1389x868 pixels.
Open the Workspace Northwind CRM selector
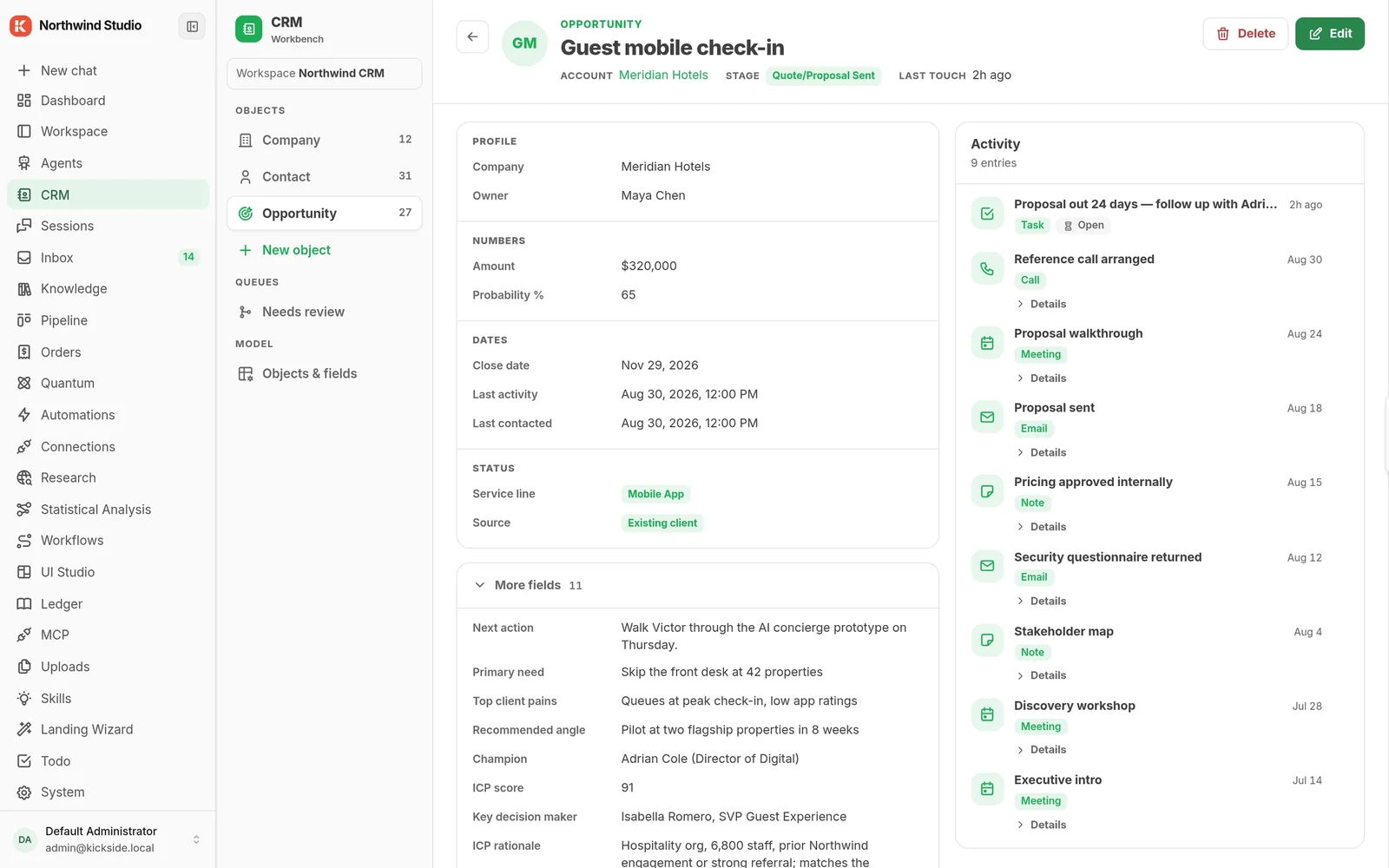[325, 74]
